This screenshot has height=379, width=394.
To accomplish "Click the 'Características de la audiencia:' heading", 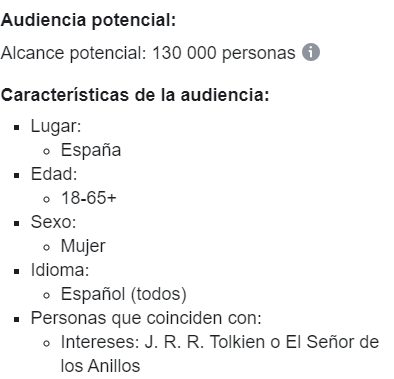I will [135, 95].
